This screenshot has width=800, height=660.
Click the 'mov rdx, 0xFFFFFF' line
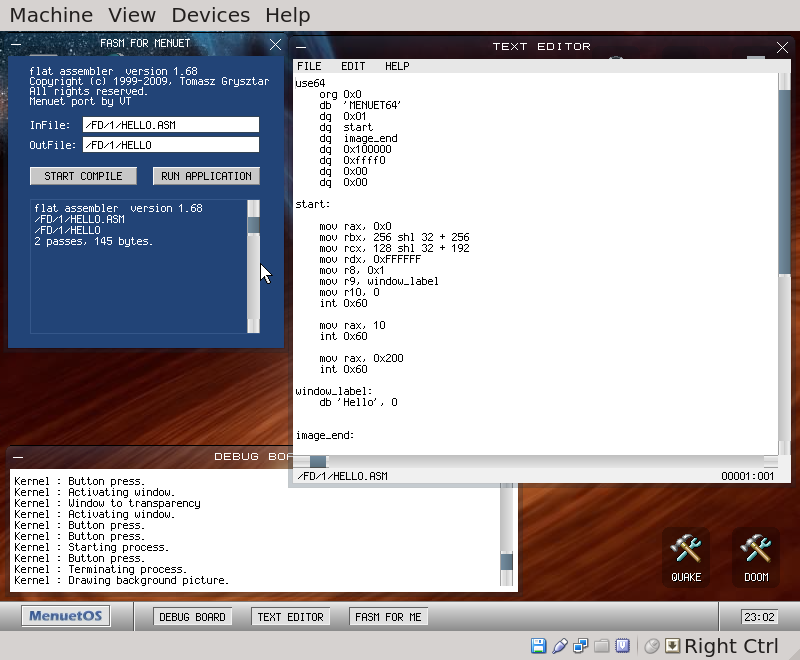[370, 259]
